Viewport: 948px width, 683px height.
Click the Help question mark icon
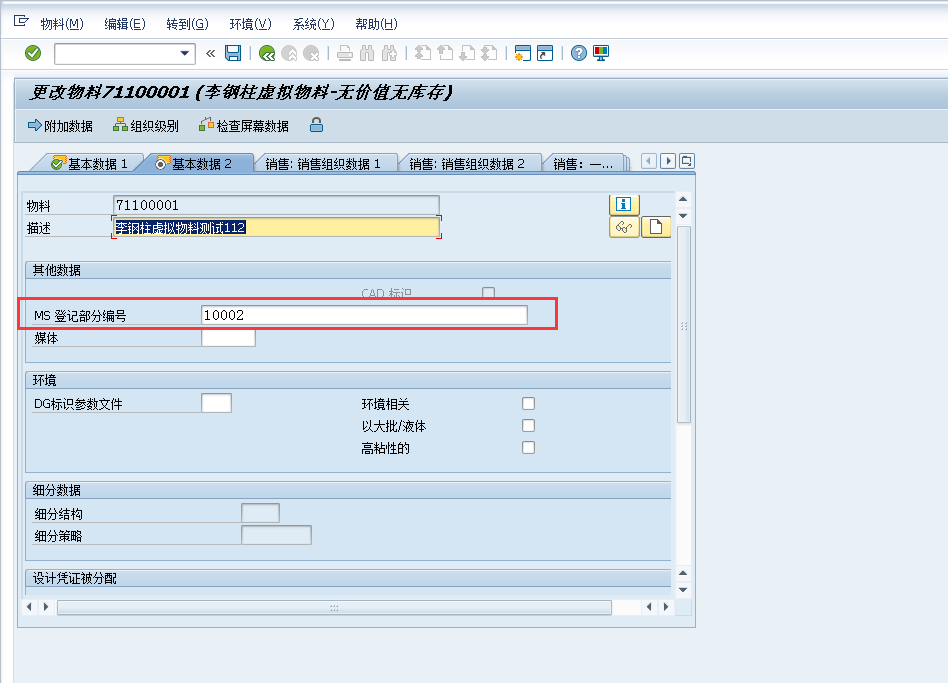click(x=577, y=52)
